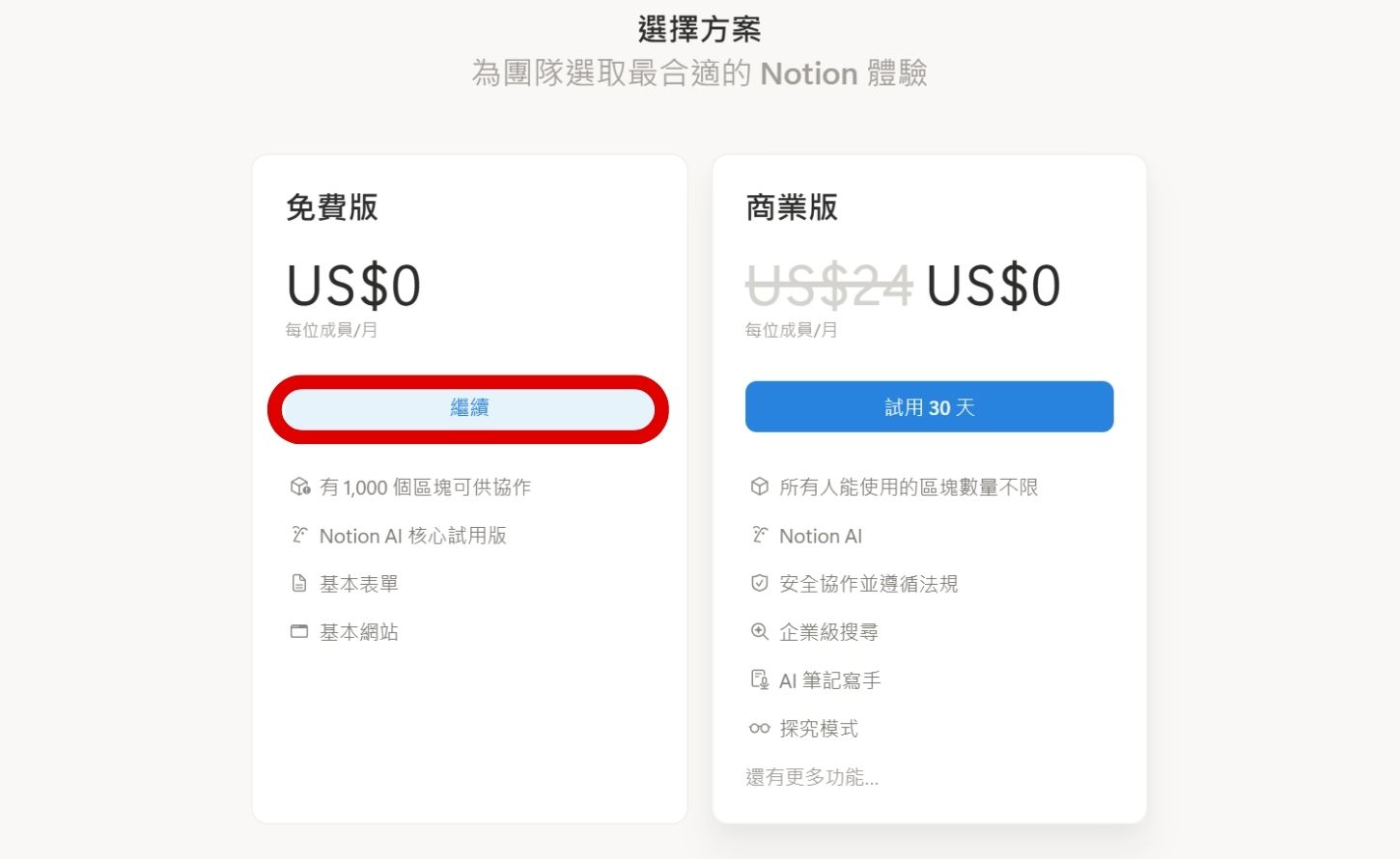Click the 免費版 plan title

[x=332, y=208]
